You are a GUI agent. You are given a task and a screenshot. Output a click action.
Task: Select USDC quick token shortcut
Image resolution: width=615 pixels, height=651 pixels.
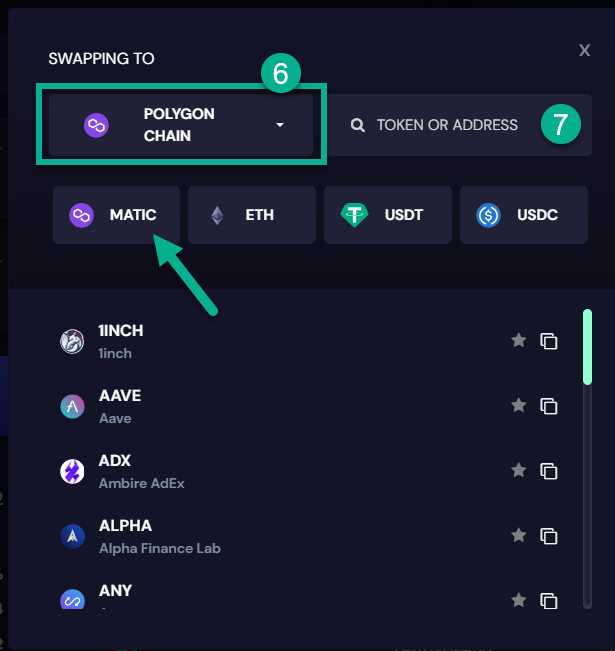tap(524, 215)
